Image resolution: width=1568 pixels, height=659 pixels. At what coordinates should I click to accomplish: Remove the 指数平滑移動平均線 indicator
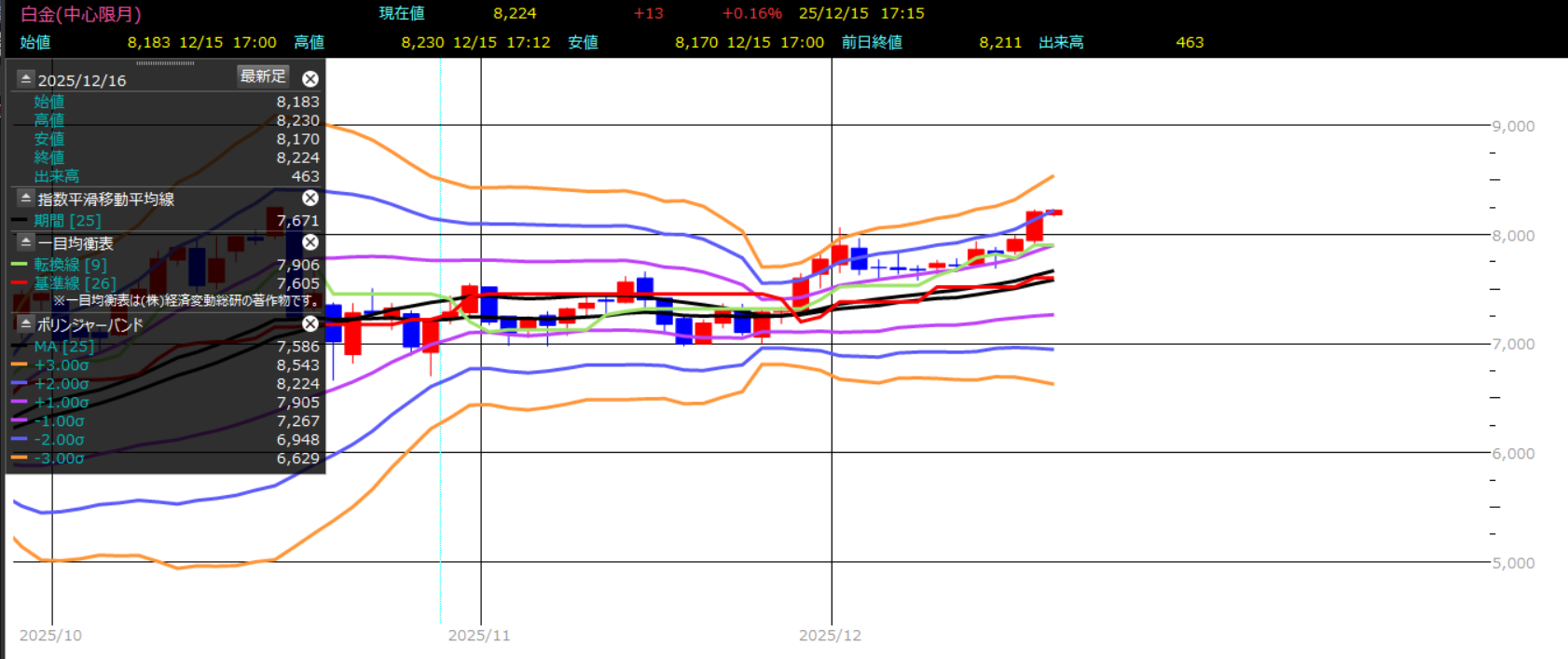point(310,198)
